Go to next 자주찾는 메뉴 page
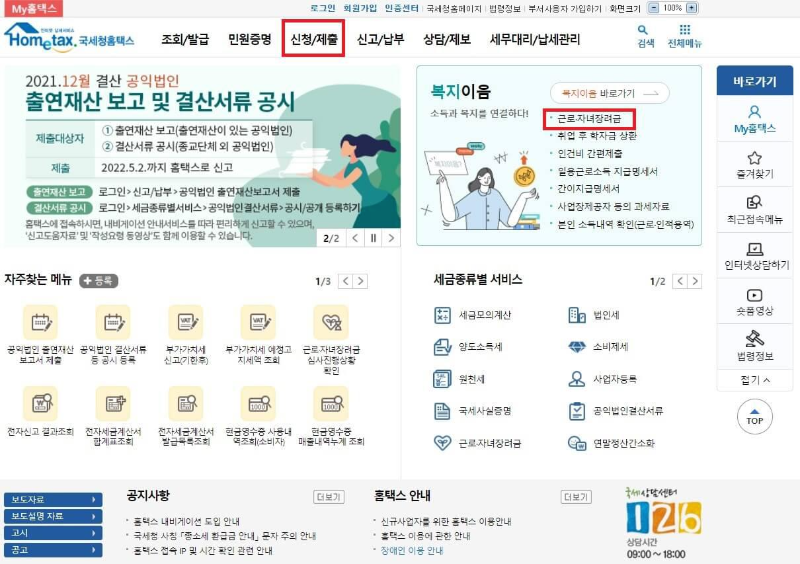The image size is (800, 564). click(361, 281)
